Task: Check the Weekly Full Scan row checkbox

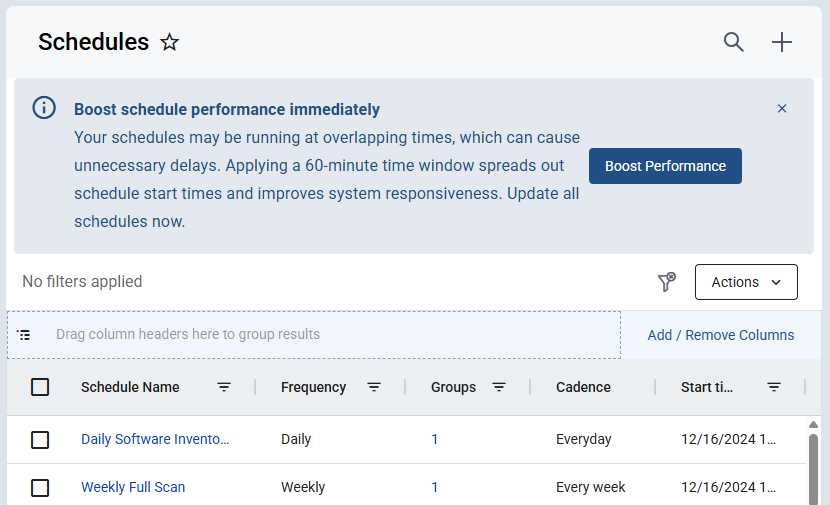Action: tap(40, 488)
